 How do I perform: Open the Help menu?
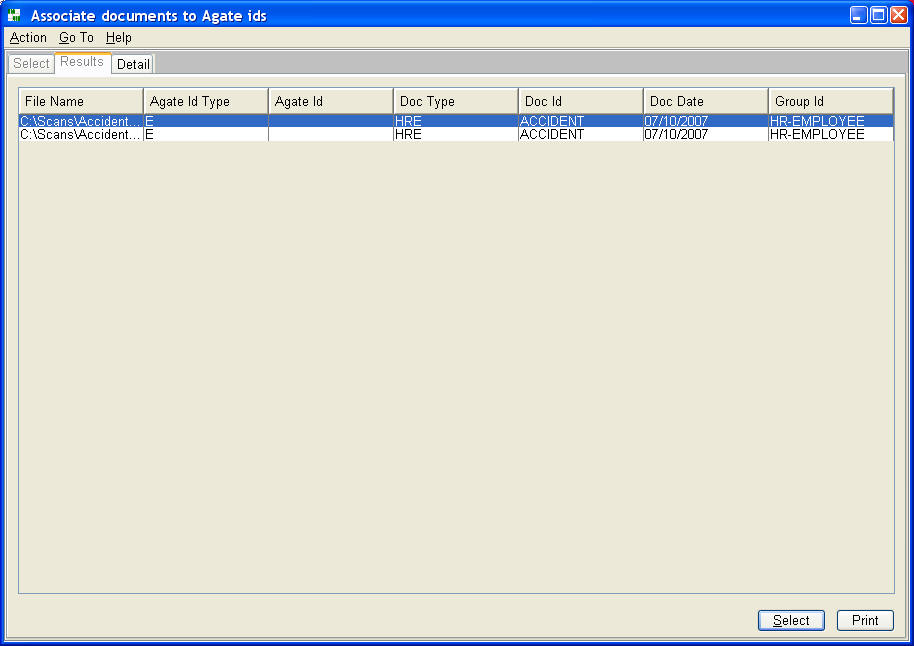click(x=119, y=38)
